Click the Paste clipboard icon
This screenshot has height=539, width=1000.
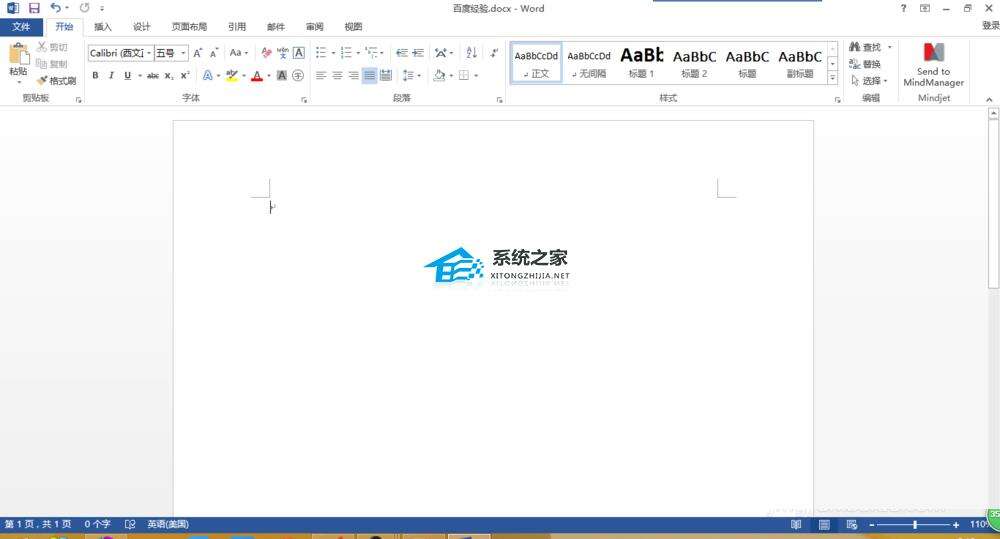[x=18, y=54]
